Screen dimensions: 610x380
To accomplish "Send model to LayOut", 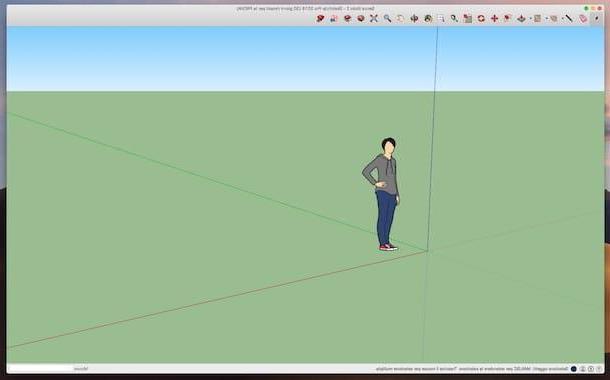I will point(334,18).
